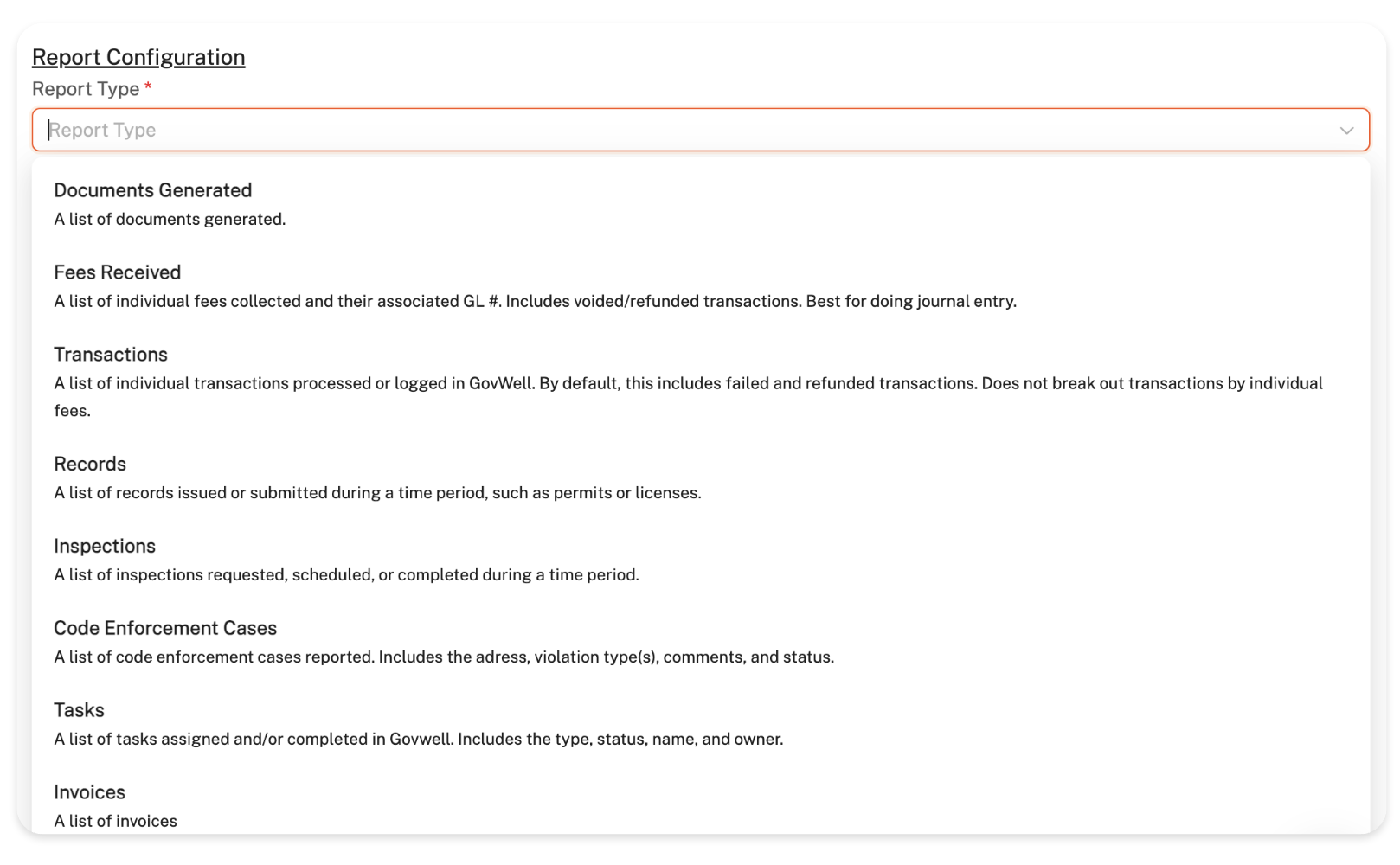The width and height of the screenshot is (1400, 865).
Task: Click the inspections requested, scheduled description
Action: pos(346,575)
